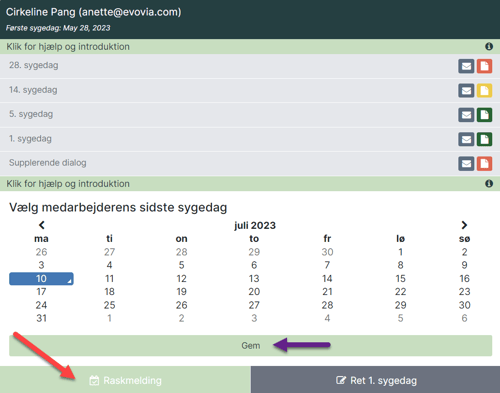Click envelope icon for 1. sygedag
Image resolution: width=500 pixels, height=393 pixels.
pyautogui.click(x=466, y=139)
